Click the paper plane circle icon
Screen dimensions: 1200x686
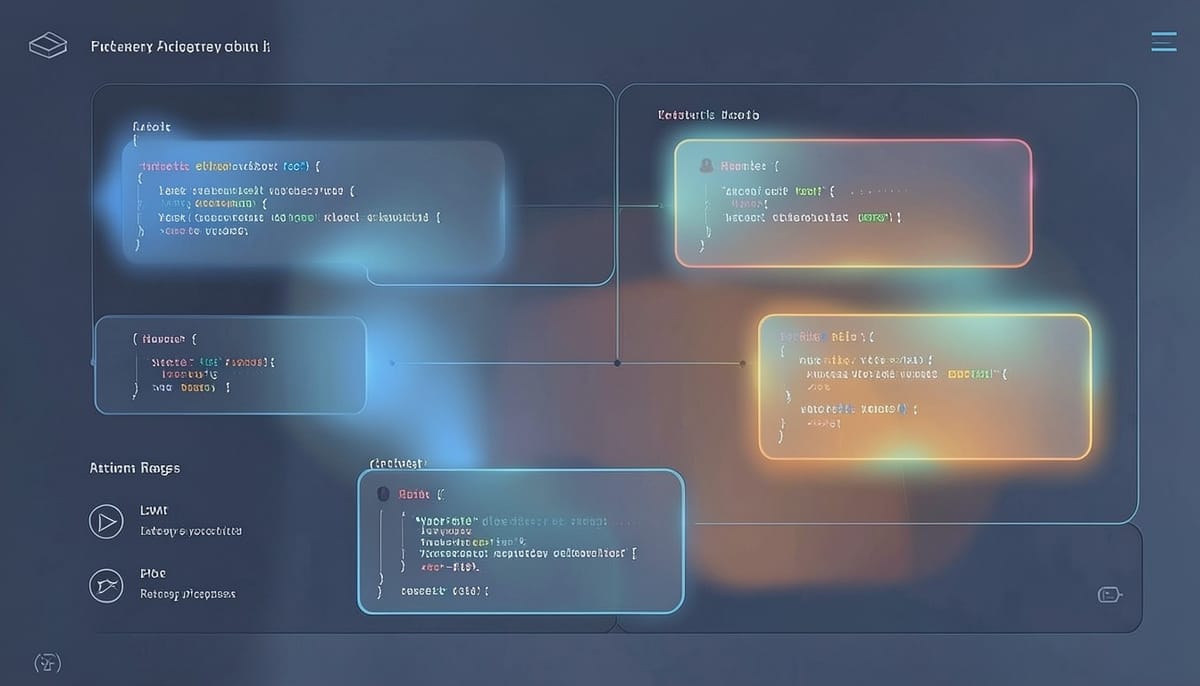coord(106,584)
